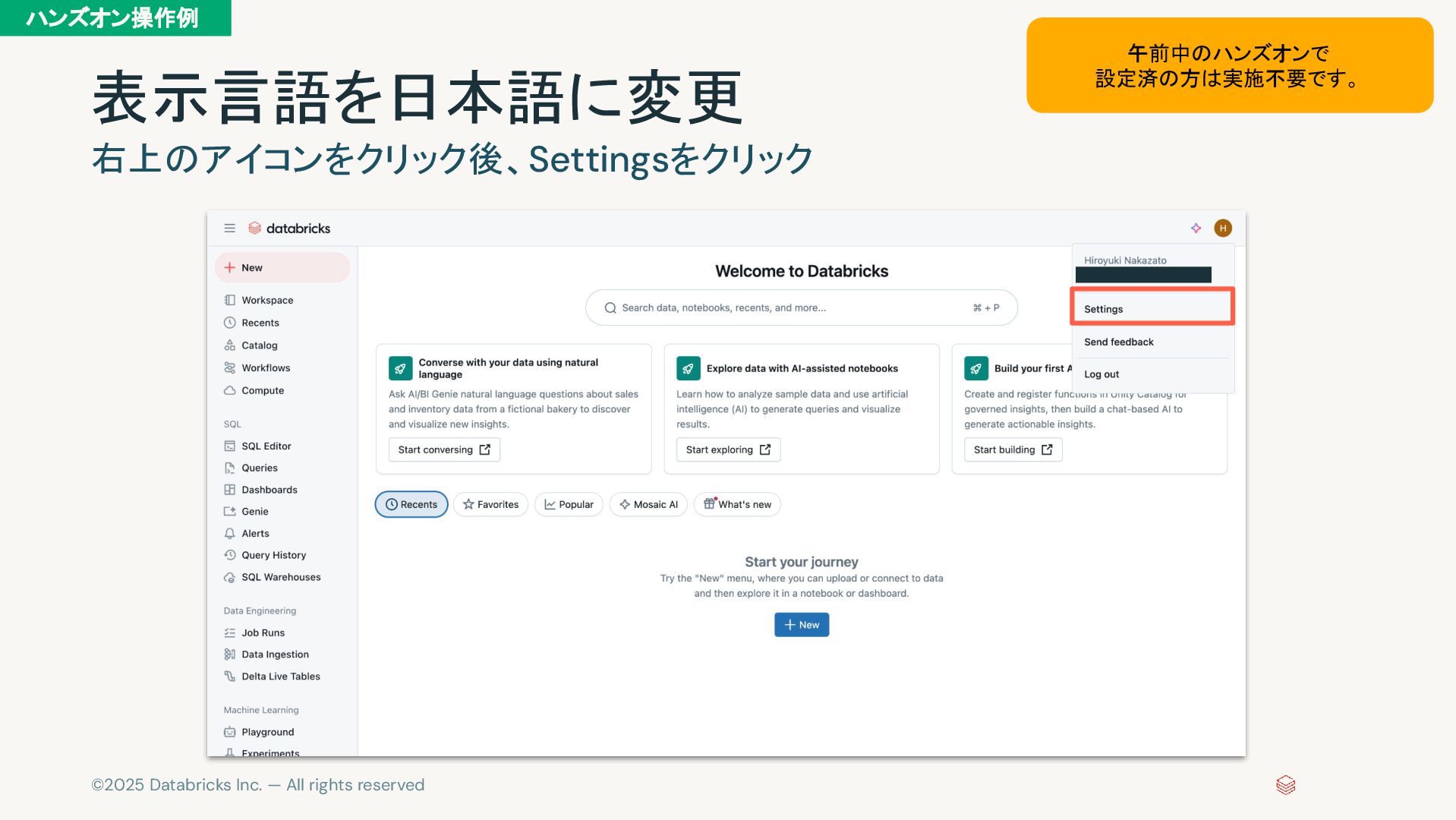Click the Queries icon
Viewport: 1456px width, 820px height.
(x=229, y=468)
